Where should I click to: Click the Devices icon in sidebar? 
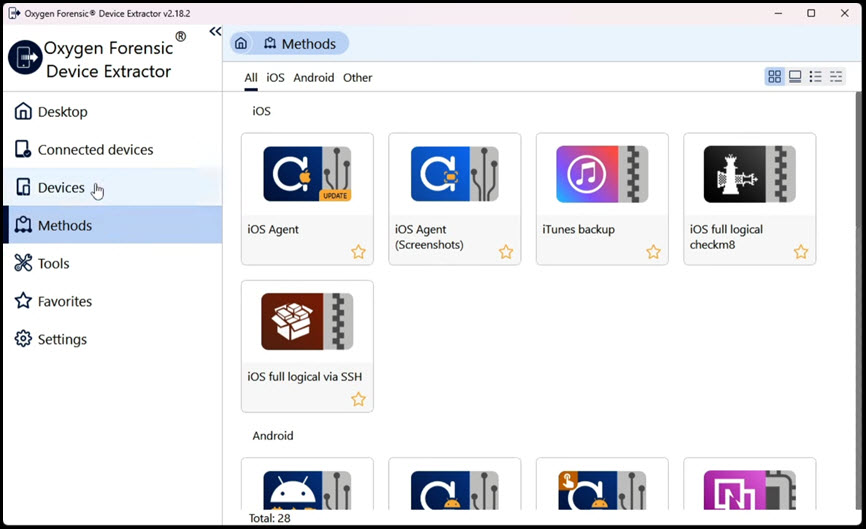coord(23,187)
